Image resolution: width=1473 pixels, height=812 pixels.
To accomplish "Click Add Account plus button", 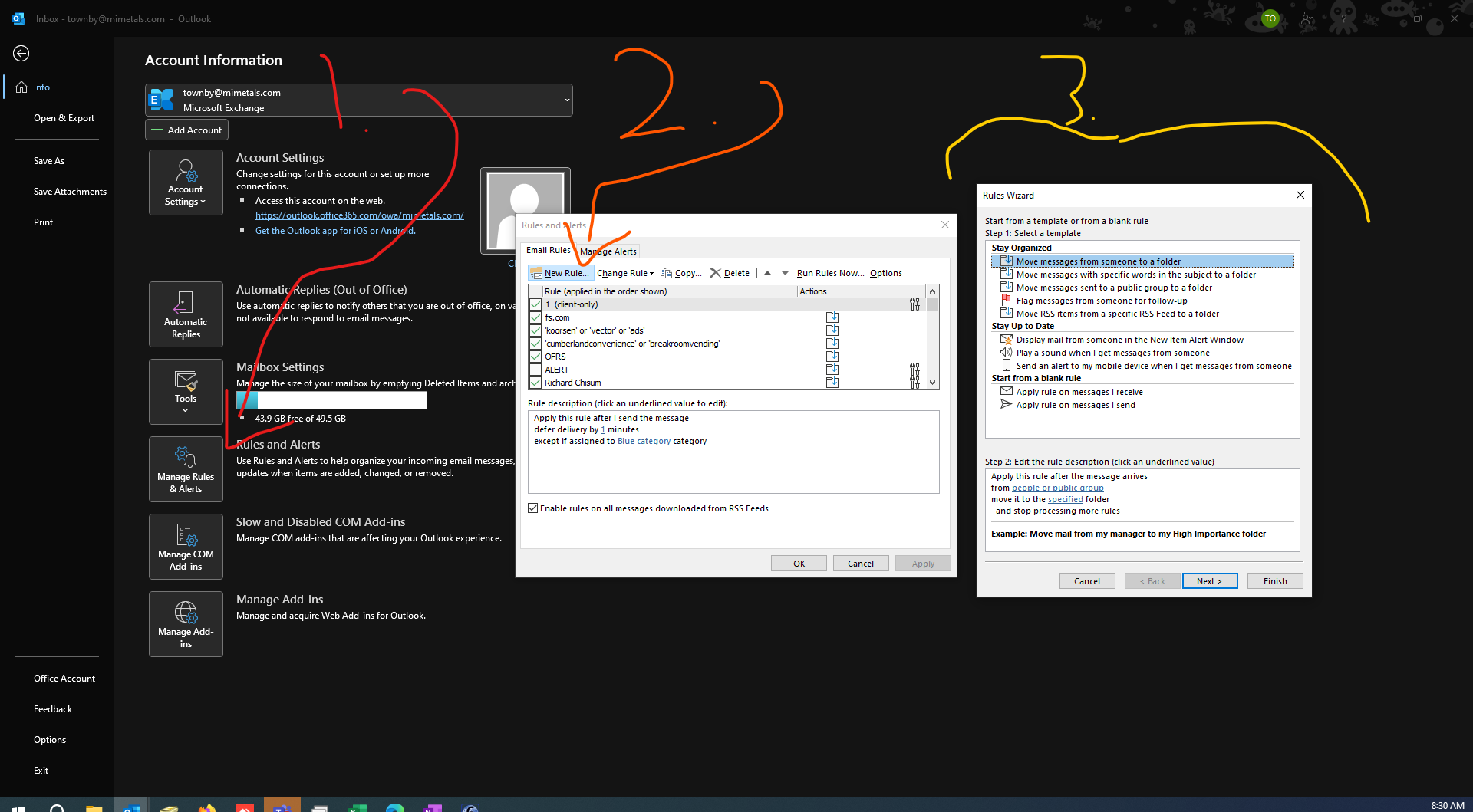I will (x=187, y=130).
